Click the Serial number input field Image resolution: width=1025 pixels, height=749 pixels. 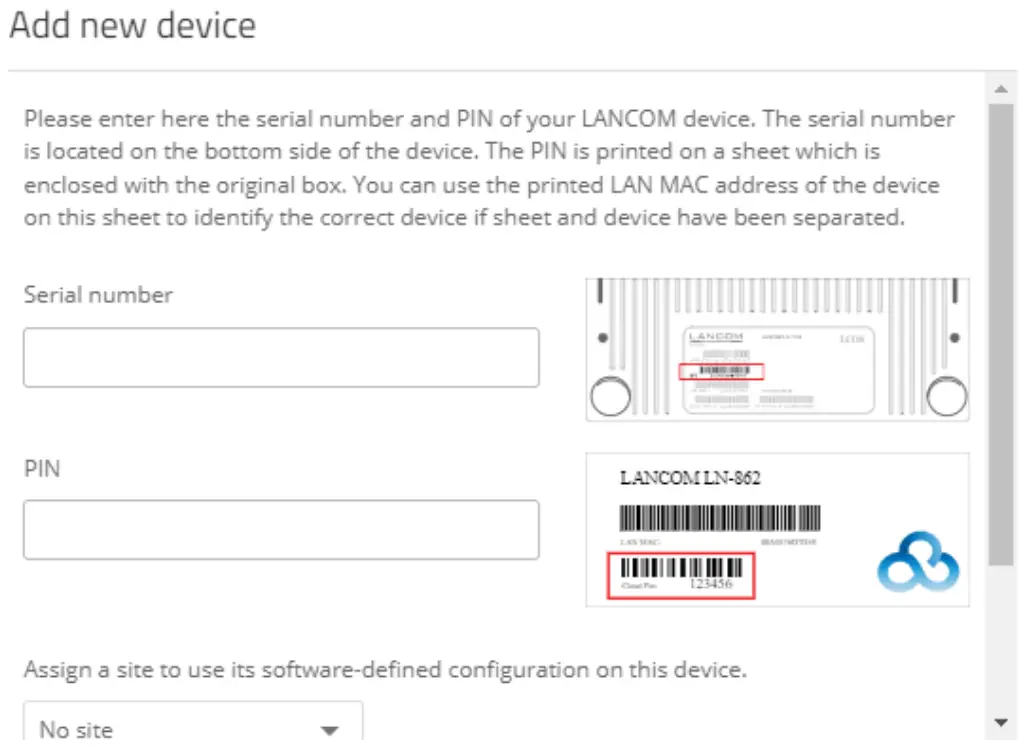pos(281,357)
